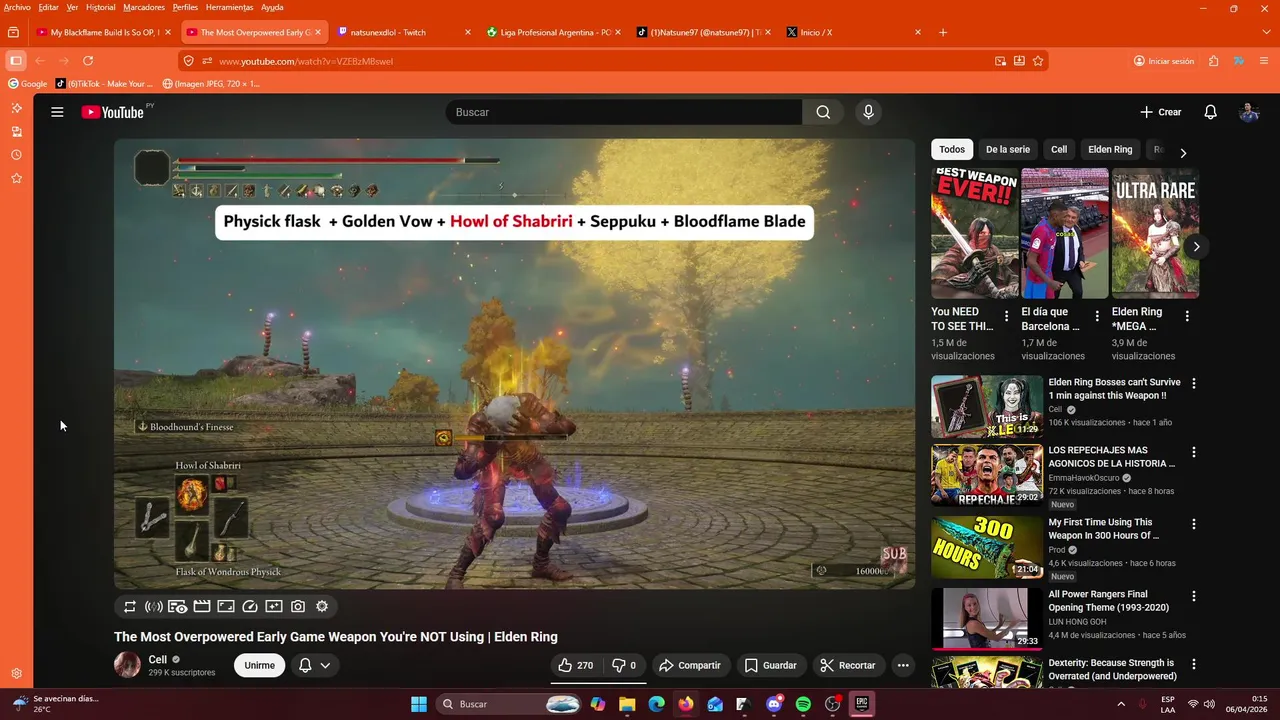Go to the YouTube home logo
This screenshot has width=1280, height=720.
tap(112, 112)
